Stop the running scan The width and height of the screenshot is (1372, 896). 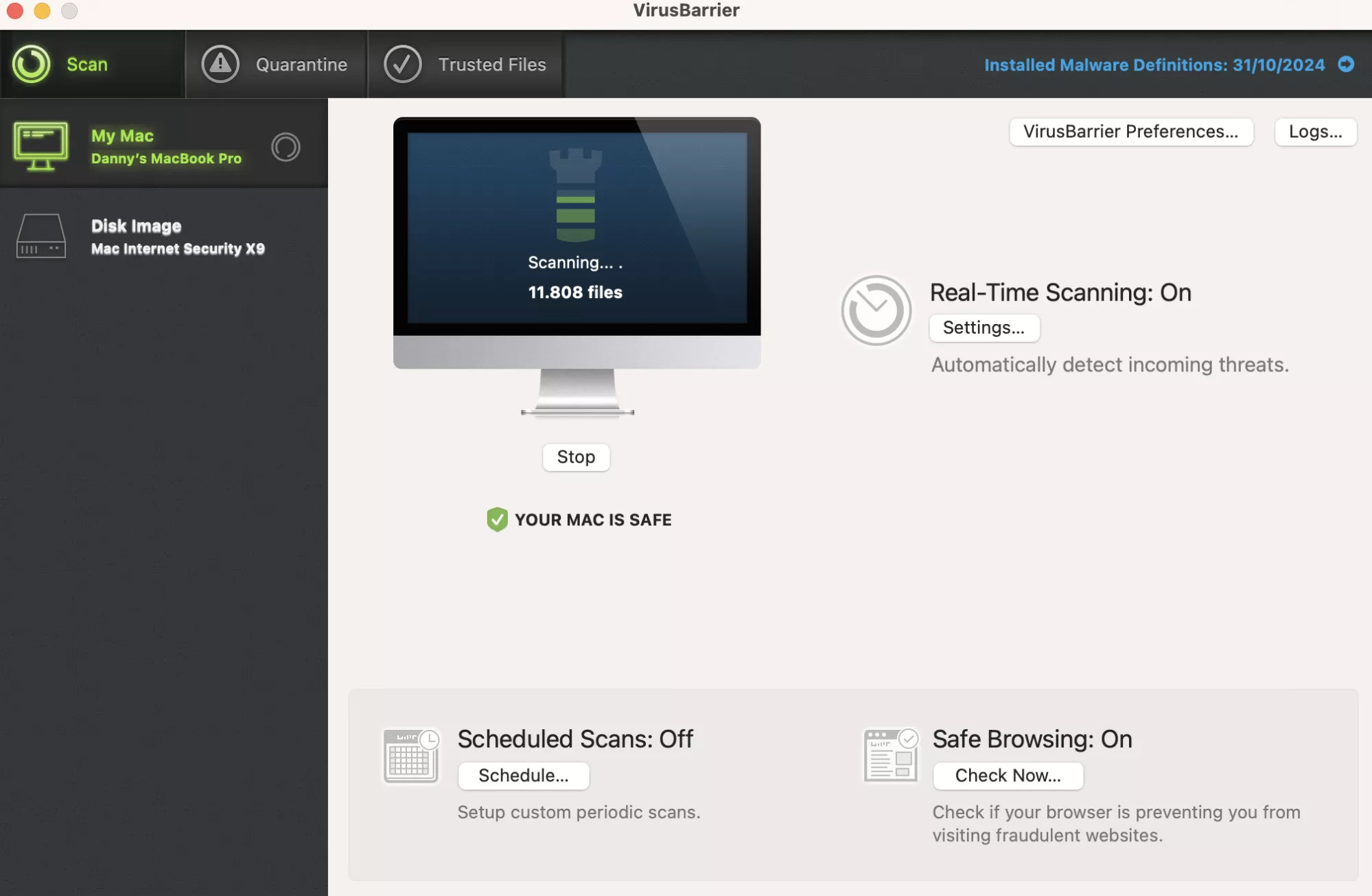click(x=576, y=457)
